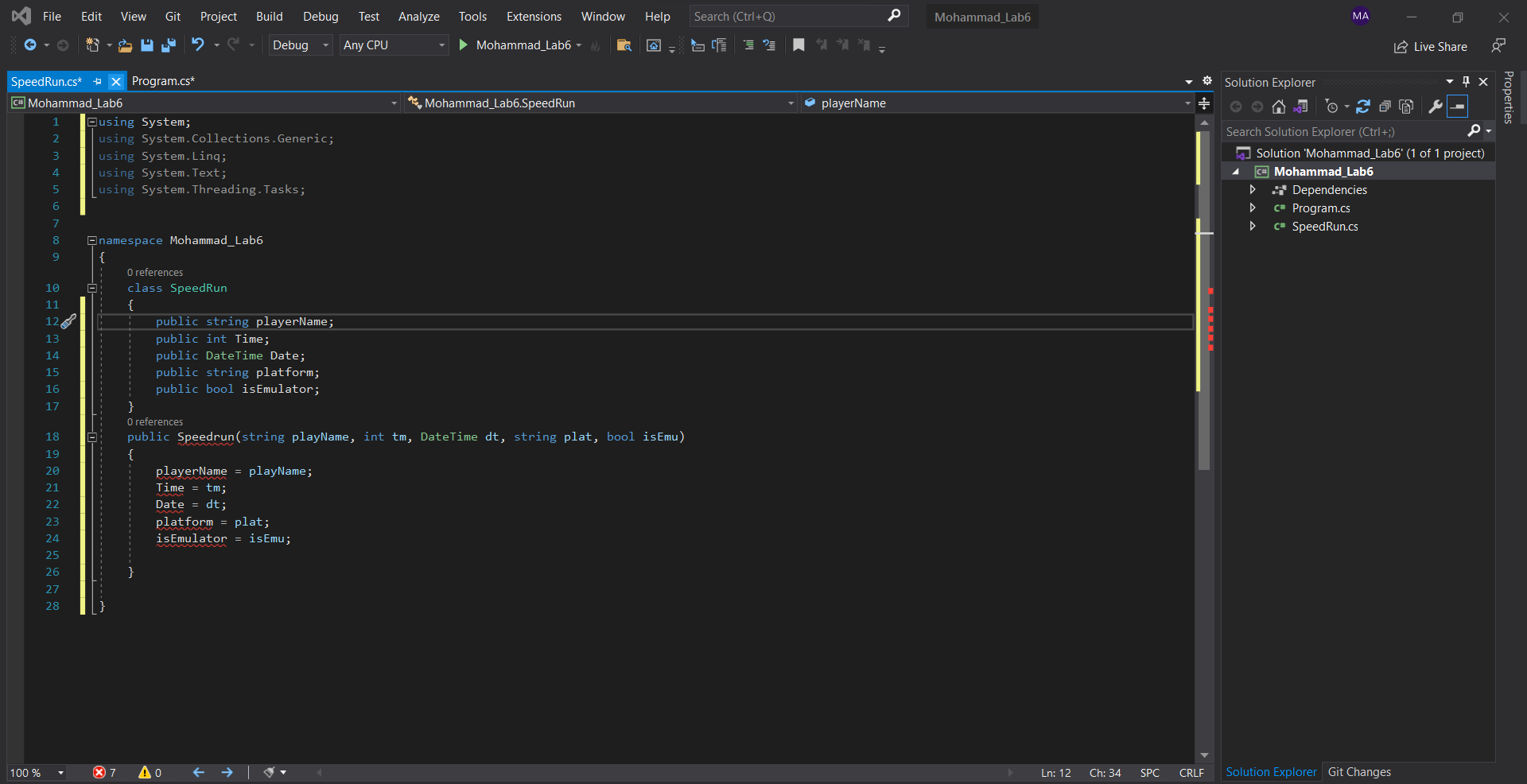Click the Solution Explorer Home icon
Image resolution: width=1527 pixels, height=784 pixels.
click(1279, 107)
